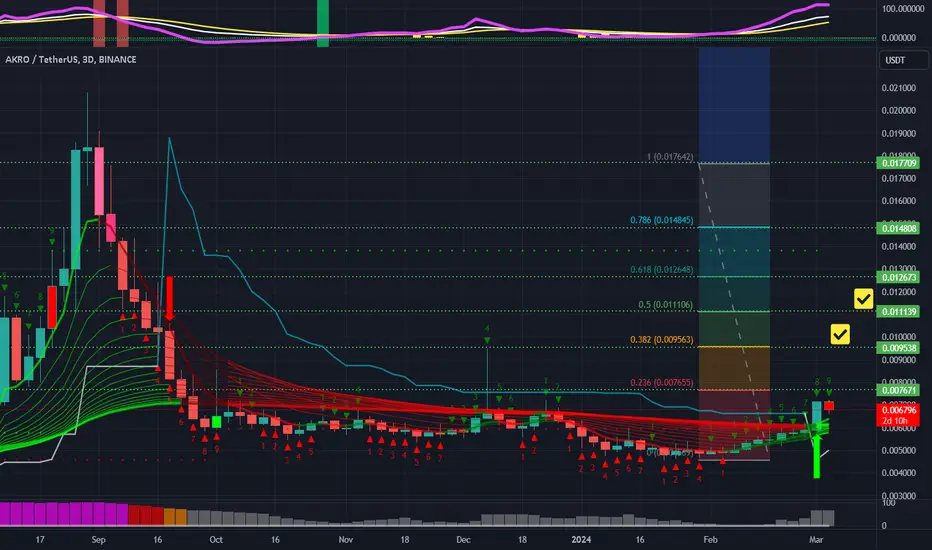Click the green 0.014808 price label
This screenshot has width=932, height=550.
[897, 228]
